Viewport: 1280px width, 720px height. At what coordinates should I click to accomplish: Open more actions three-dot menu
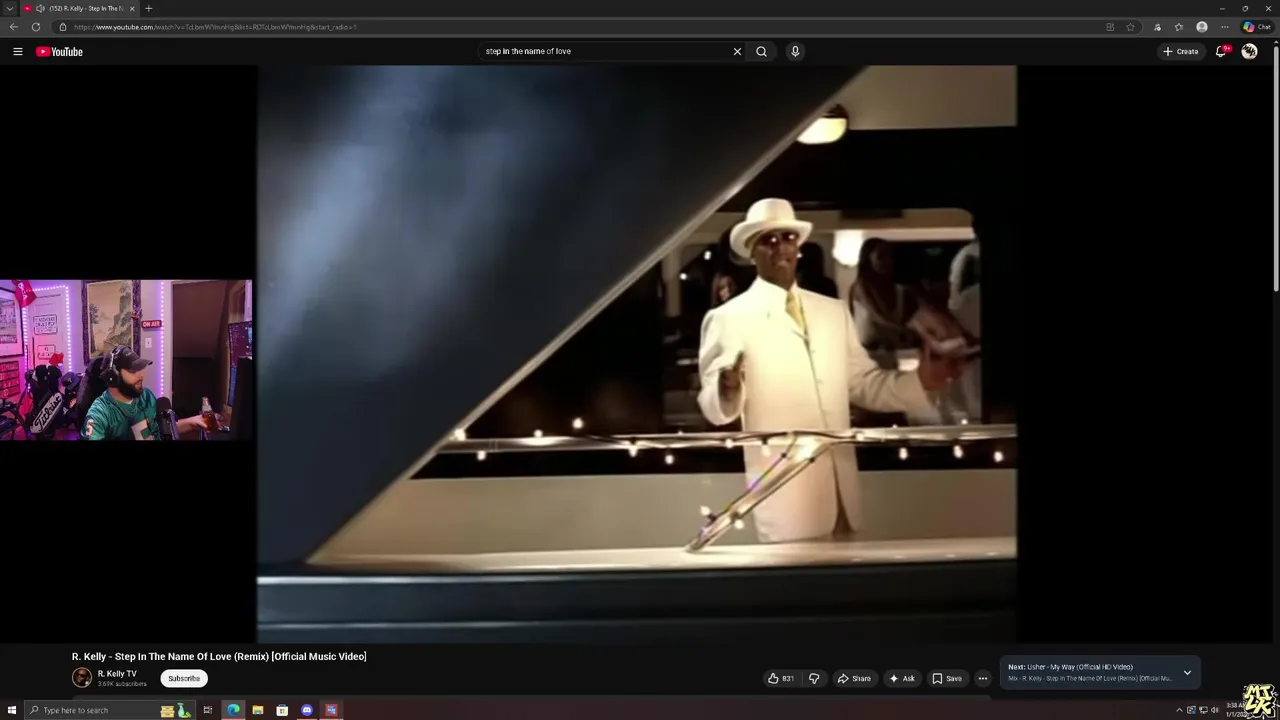tap(982, 678)
